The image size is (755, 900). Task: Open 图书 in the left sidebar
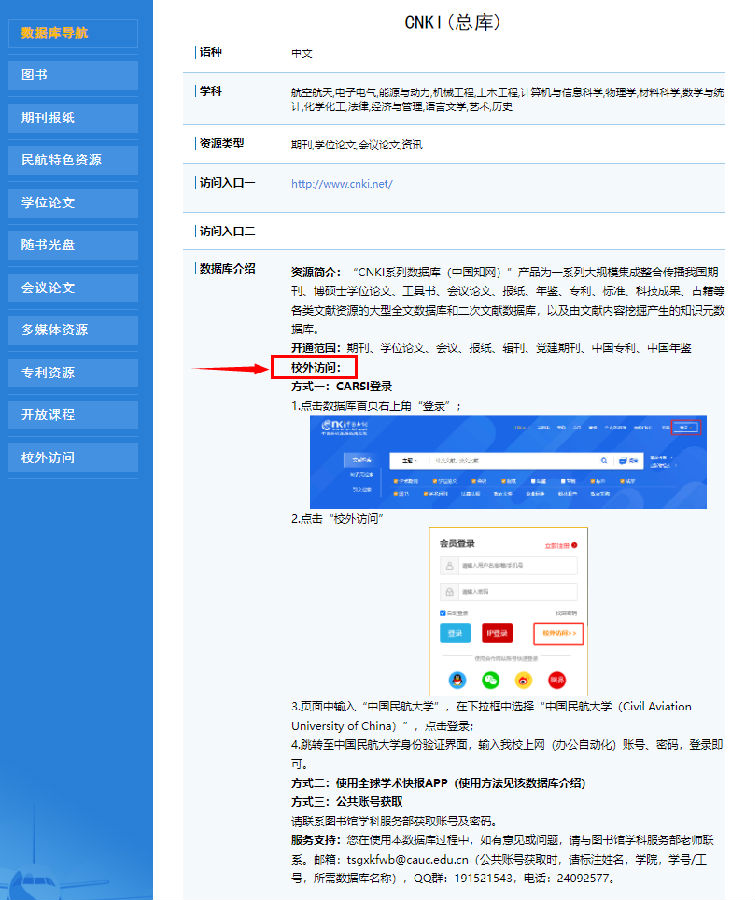(72, 75)
